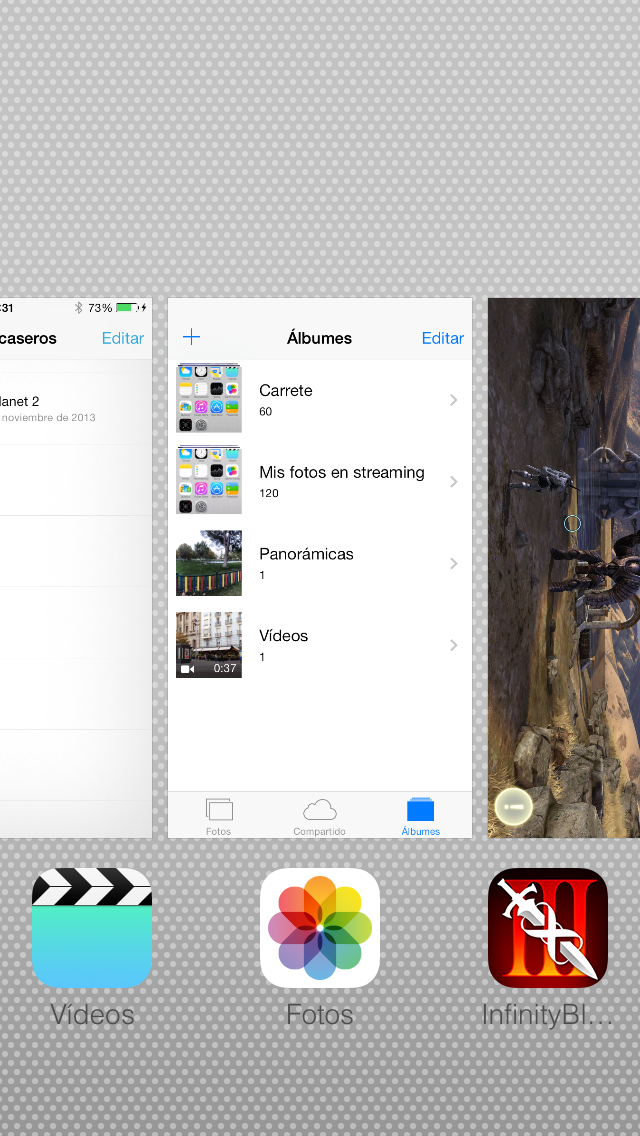
Task: Tap the plus icon to add album
Action: tap(192, 337)
